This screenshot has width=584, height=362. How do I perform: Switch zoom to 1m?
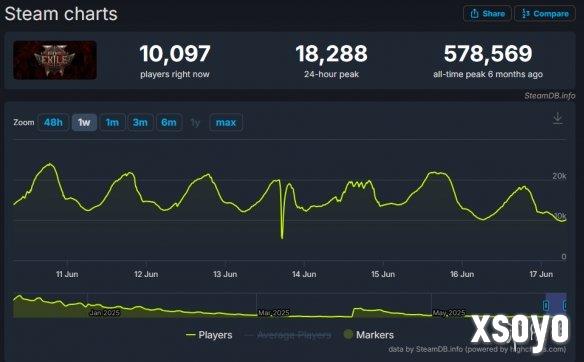point(112,122)
